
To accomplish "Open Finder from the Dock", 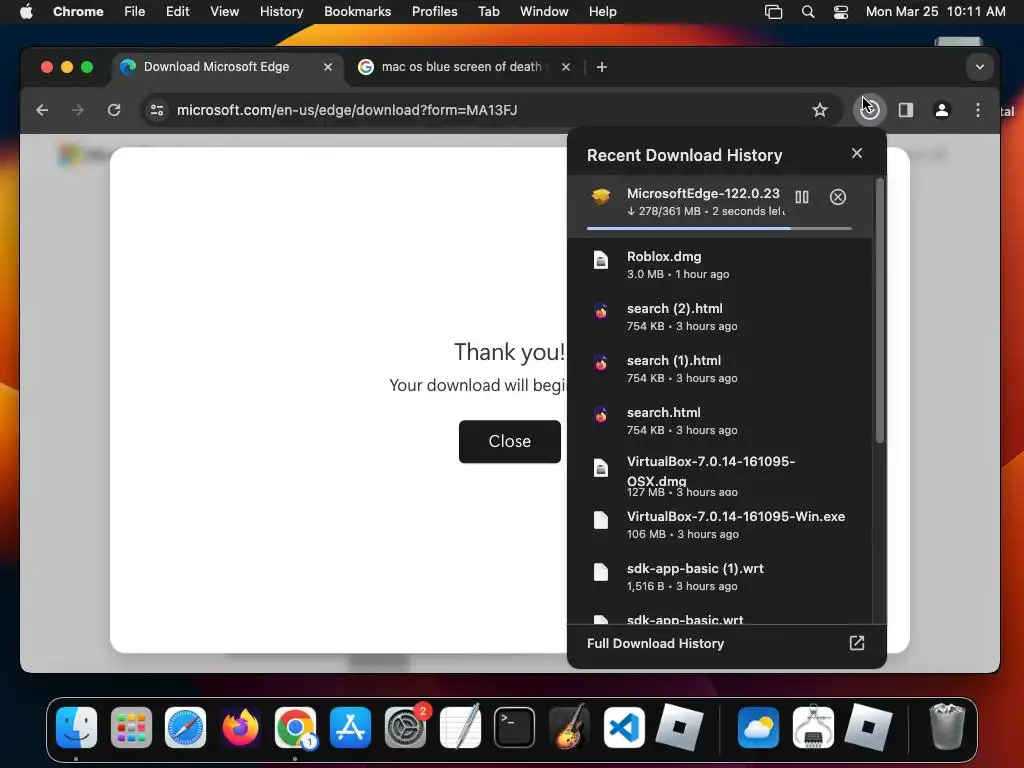I will pyautogui.click(x=76, y=727).
